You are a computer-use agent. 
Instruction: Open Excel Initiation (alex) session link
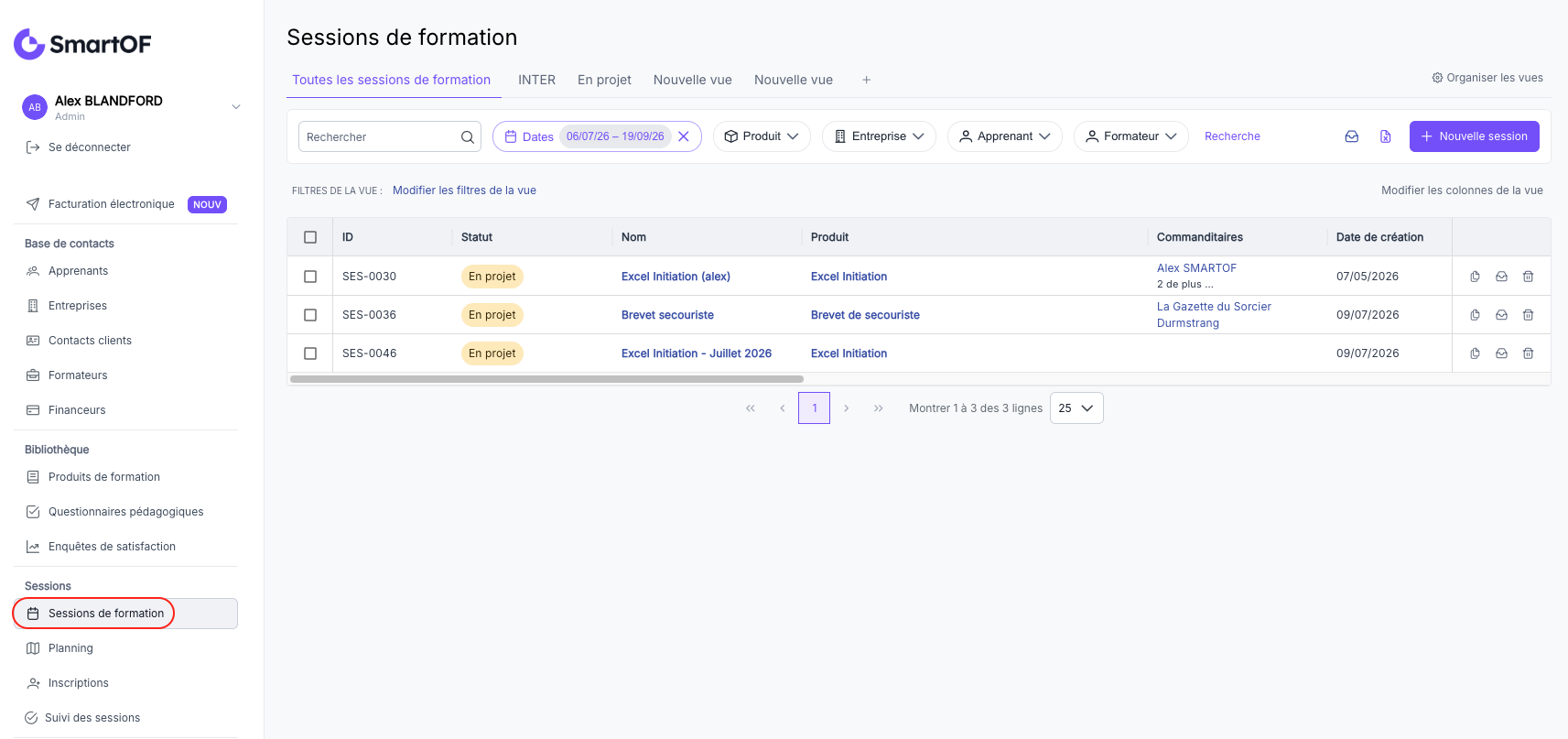(x=676, y=277)
